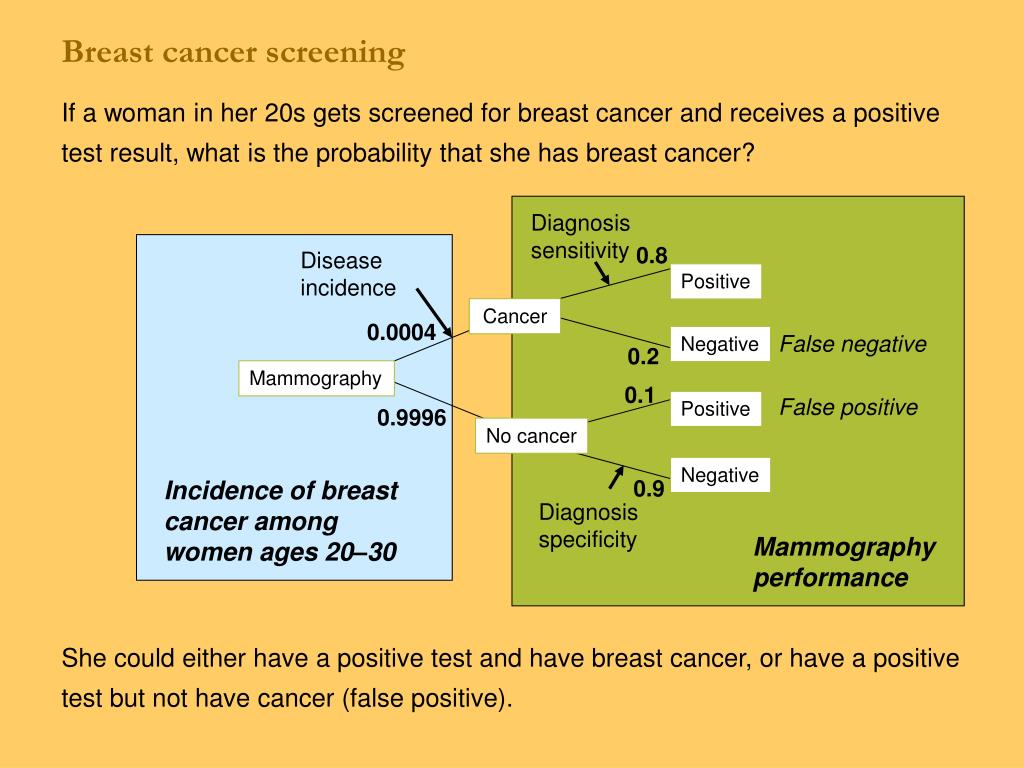Click the Disease incidence label text
1024x768 pixels.
tap(347, 274)
